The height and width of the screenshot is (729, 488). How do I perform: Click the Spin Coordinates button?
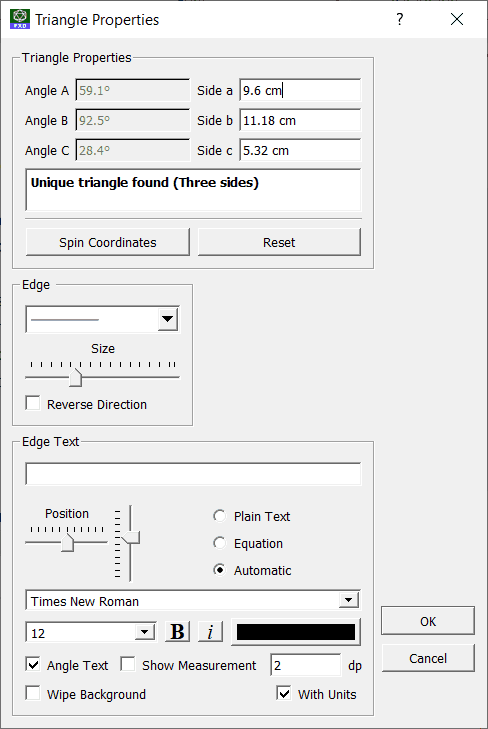108,242
